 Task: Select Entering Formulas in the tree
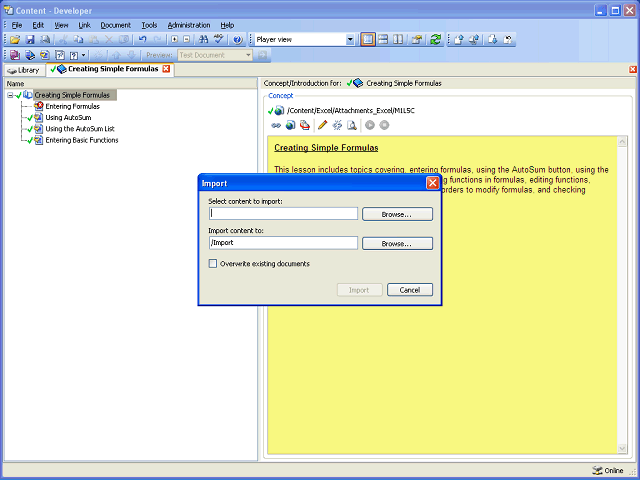pyautogui.click(x=72, y=107)
